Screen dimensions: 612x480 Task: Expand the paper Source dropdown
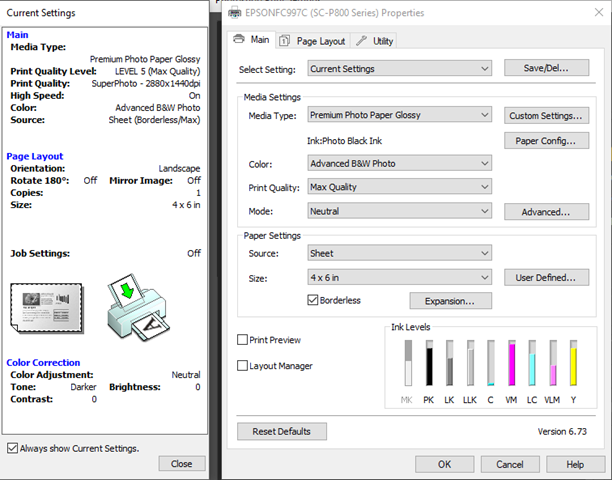[x=399, y=253]
